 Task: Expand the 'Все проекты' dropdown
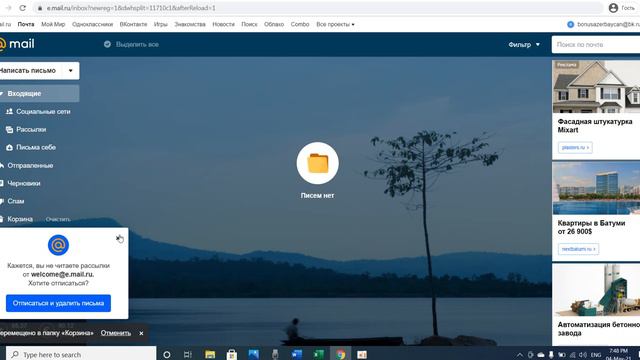tap(335, 24)
